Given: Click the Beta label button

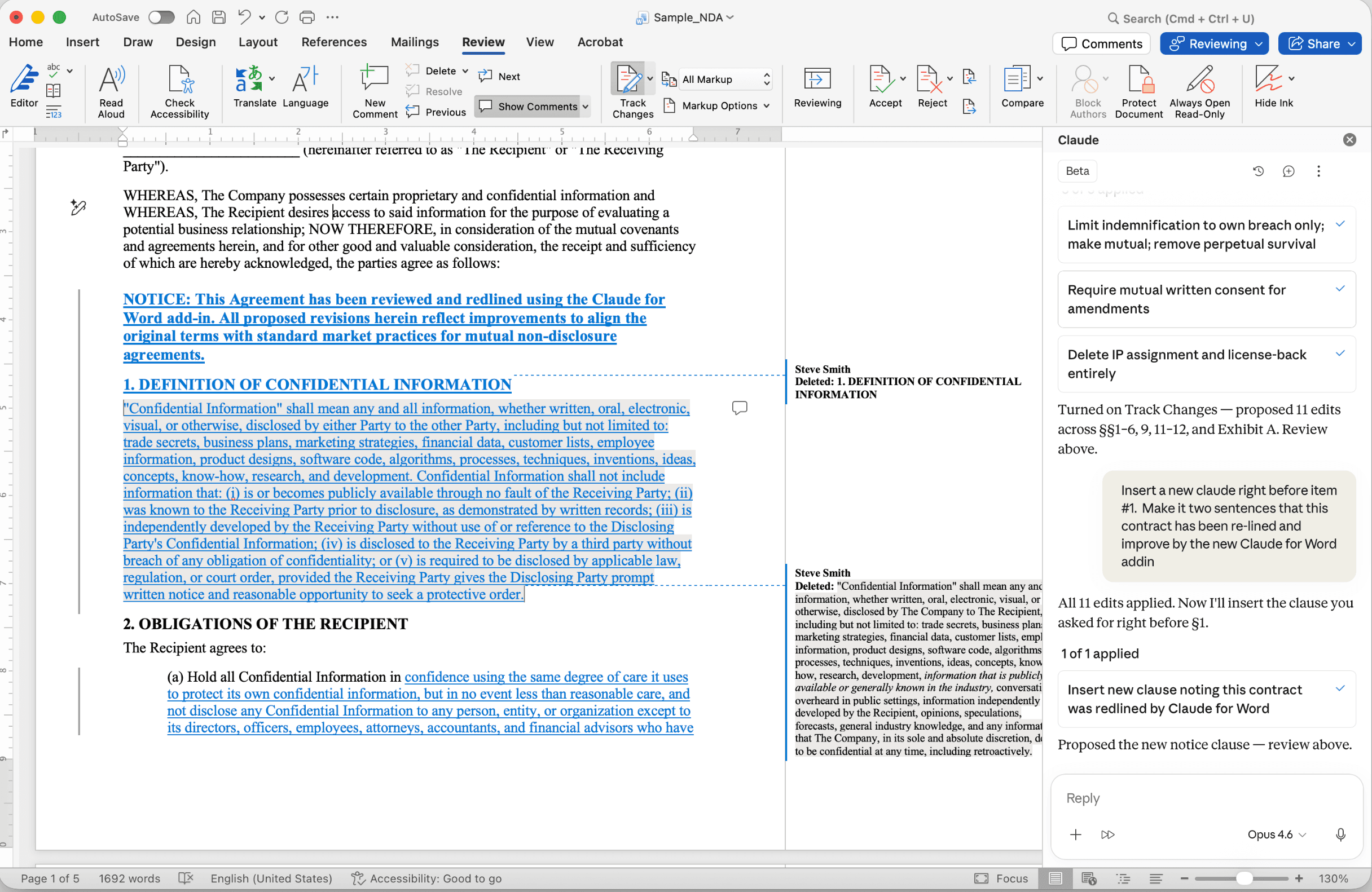Looking at the screenshot, I should (1078, 171).
